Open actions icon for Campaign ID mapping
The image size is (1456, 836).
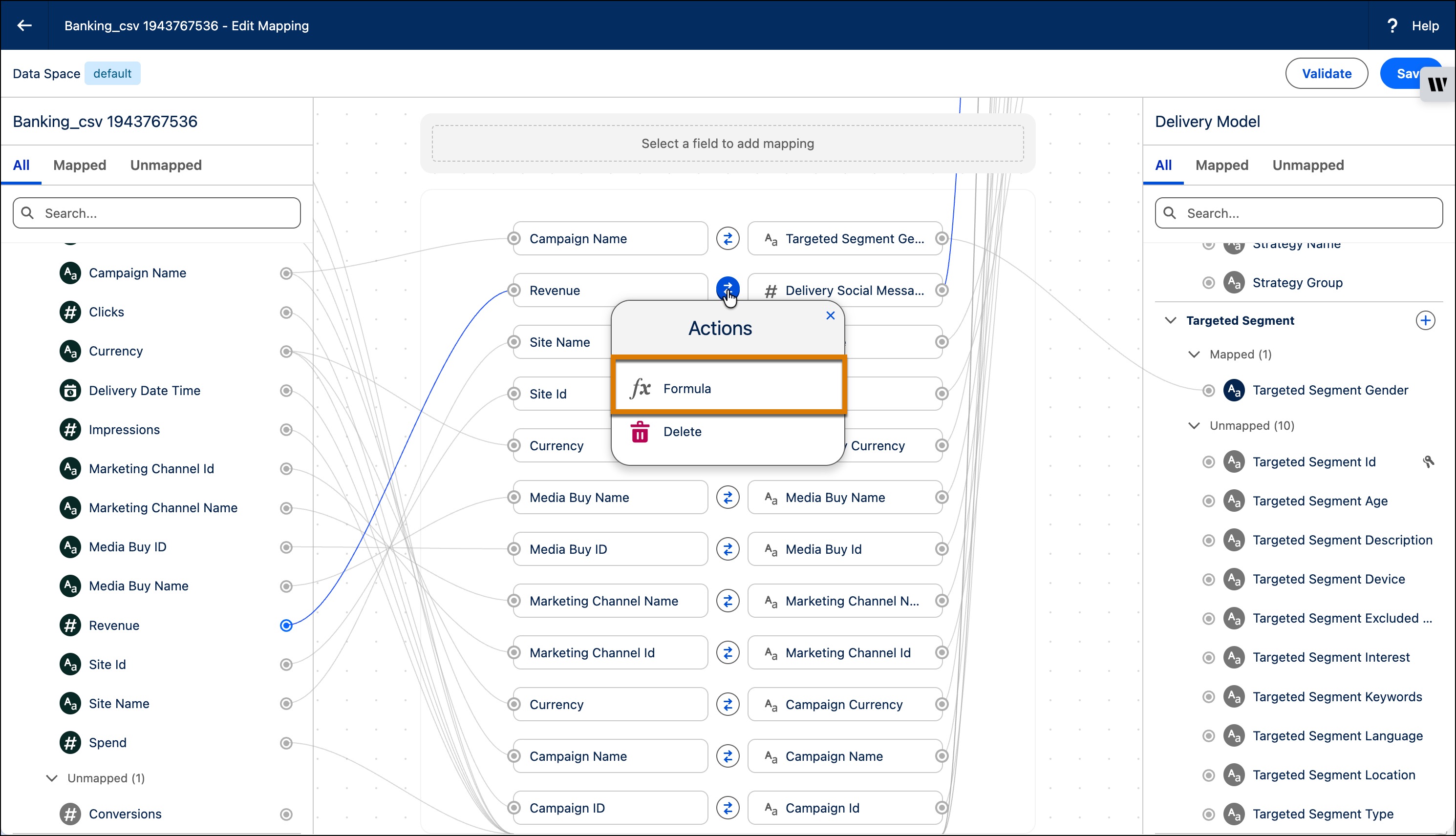[728, 808]
